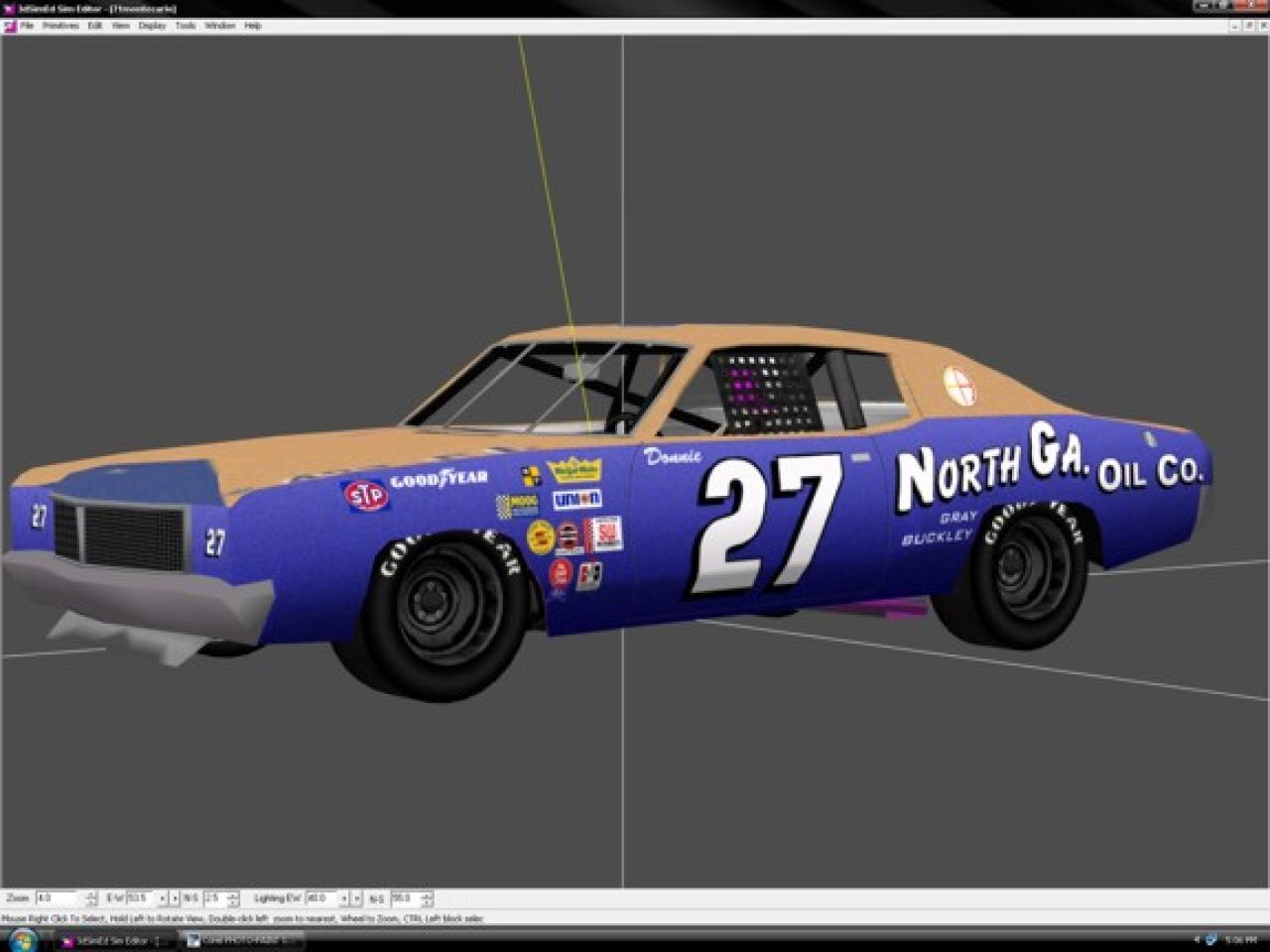Open the Window menu
Image resolution: width=1270 pixels, height=952 pixels.
[219, 26]
